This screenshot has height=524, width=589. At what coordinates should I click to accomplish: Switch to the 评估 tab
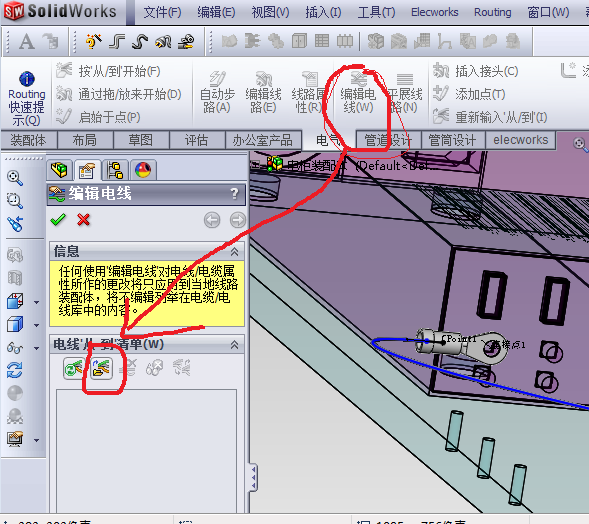tap(196, 140)
